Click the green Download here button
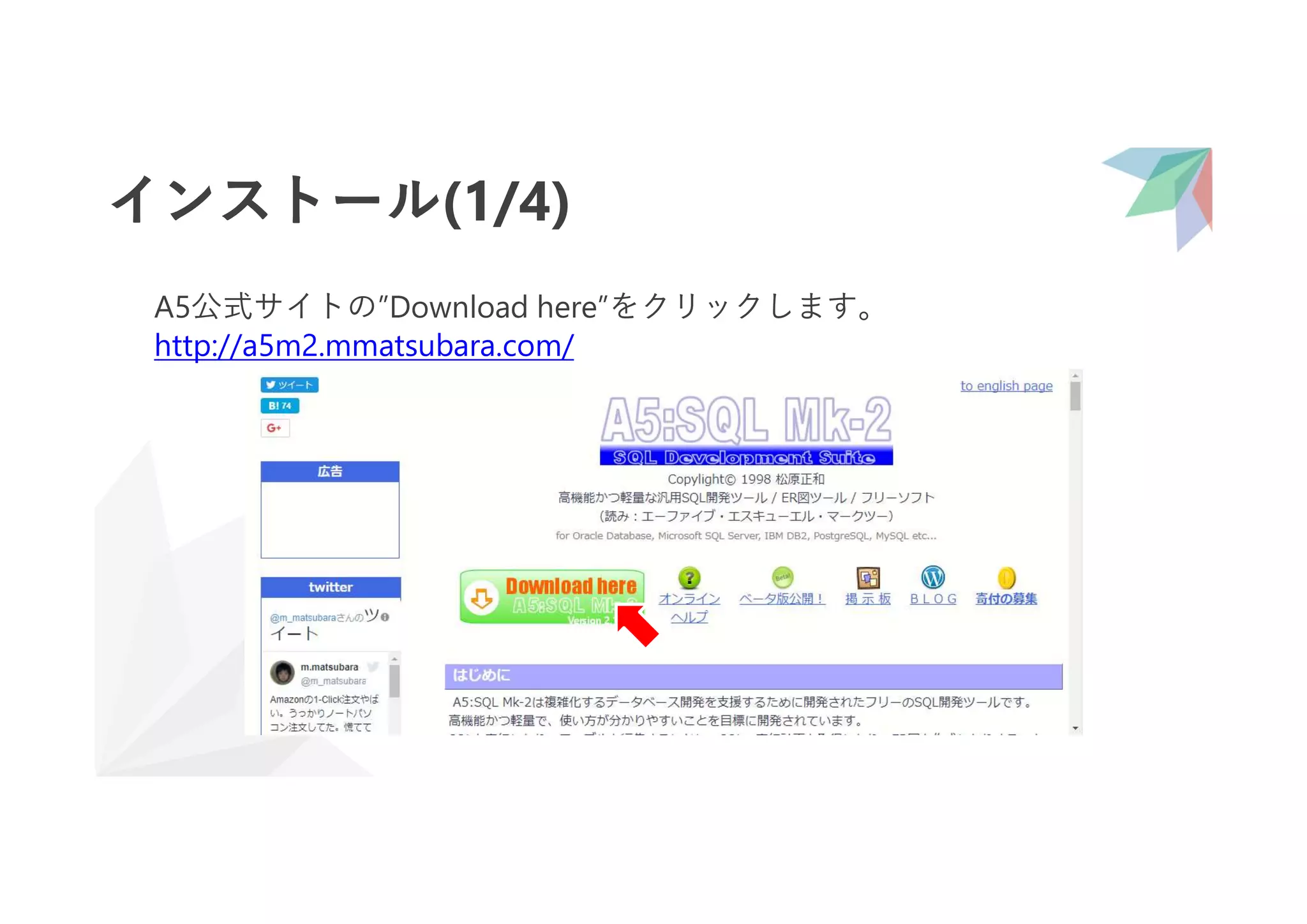 point(551,597)
